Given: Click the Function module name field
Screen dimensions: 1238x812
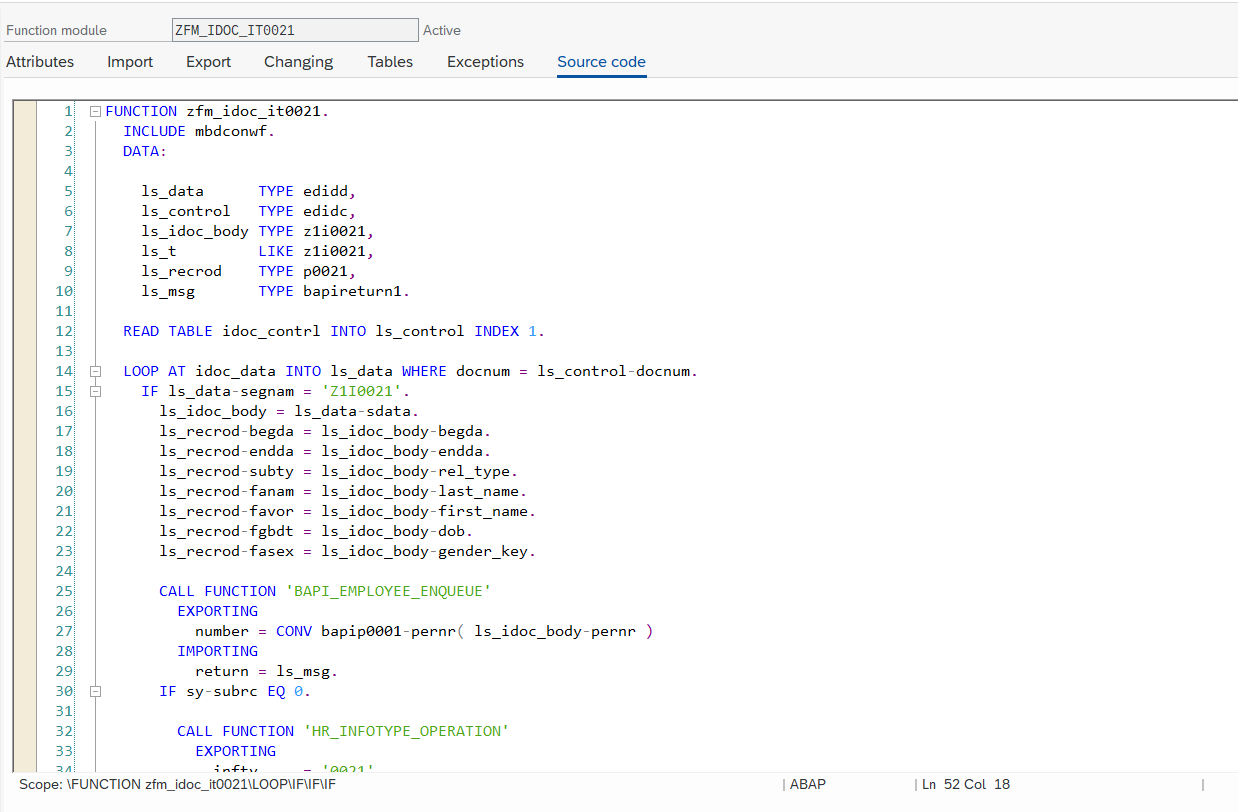Looking at the screenshot, I should 295,30.
